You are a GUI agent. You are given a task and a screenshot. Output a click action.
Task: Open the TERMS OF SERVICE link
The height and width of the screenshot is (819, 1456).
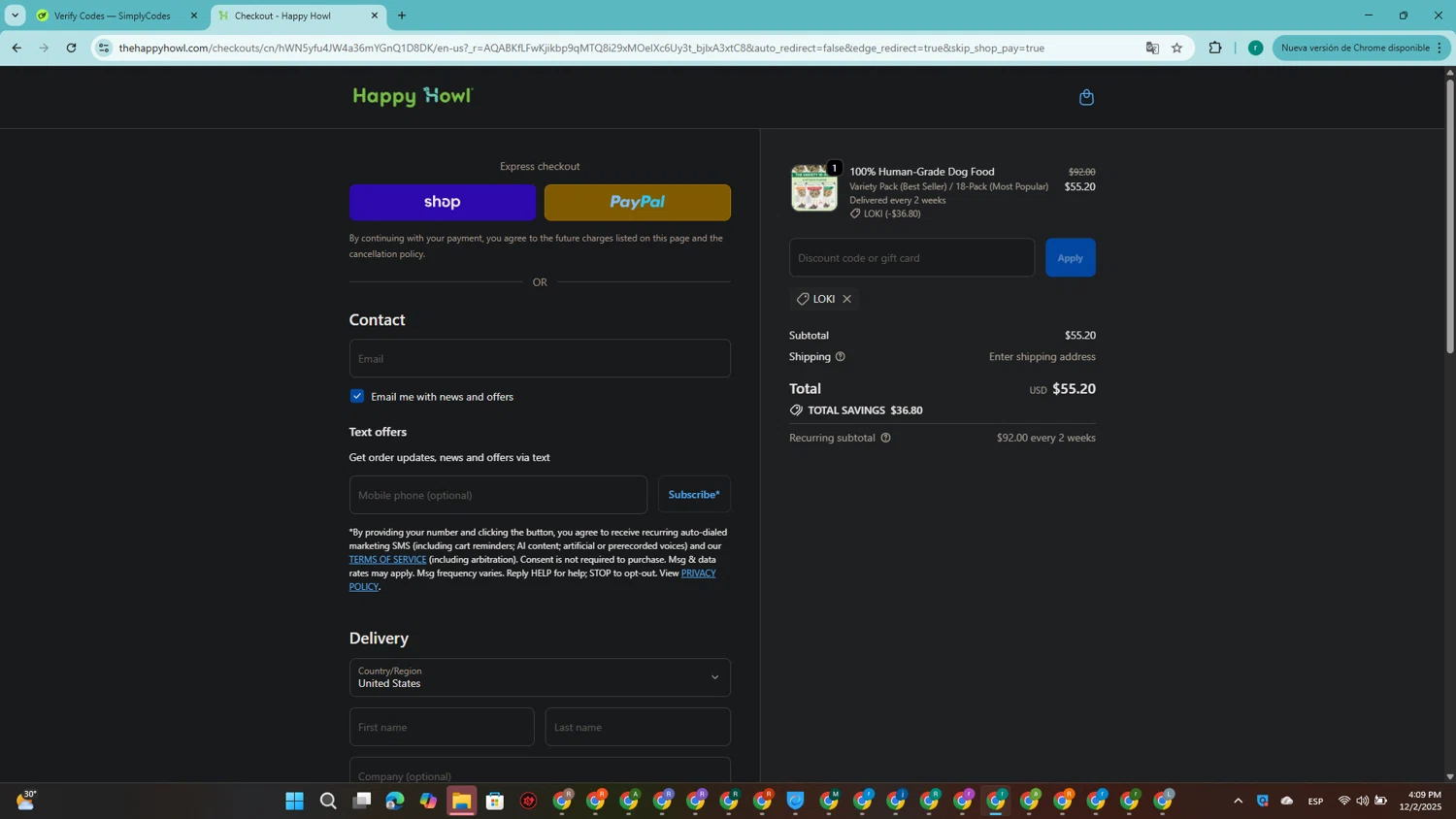point(387,560)
